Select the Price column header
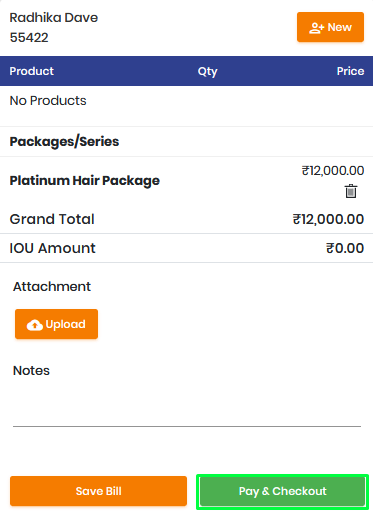Screen dimensions: 373x516 coord(350,71)
